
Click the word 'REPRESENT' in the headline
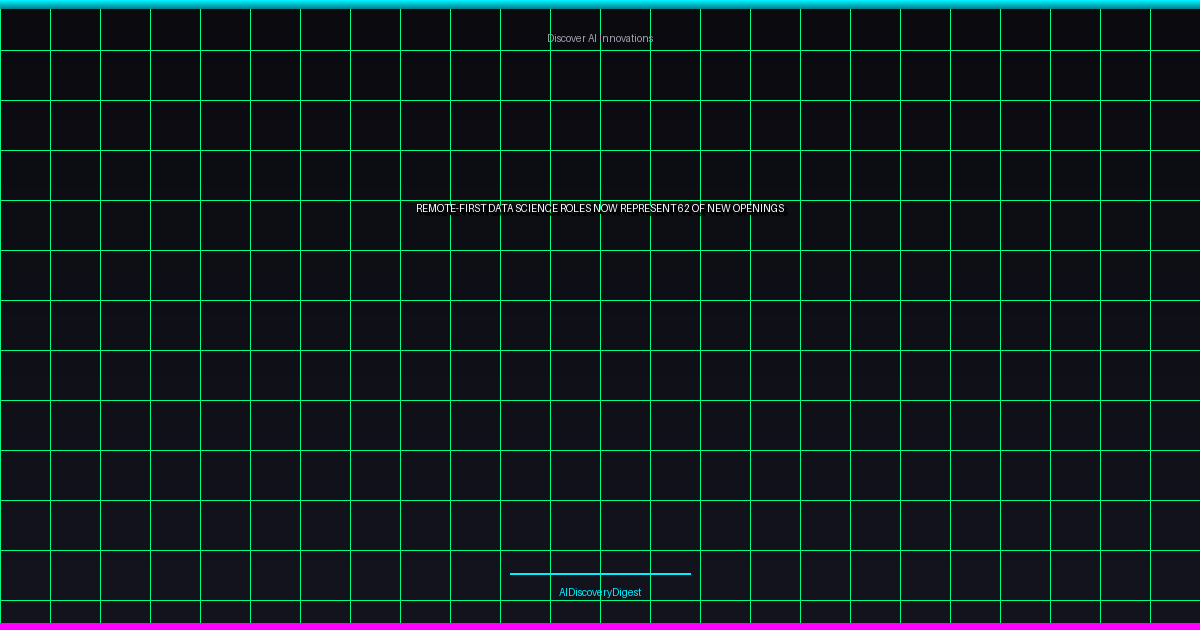point(648,208)
